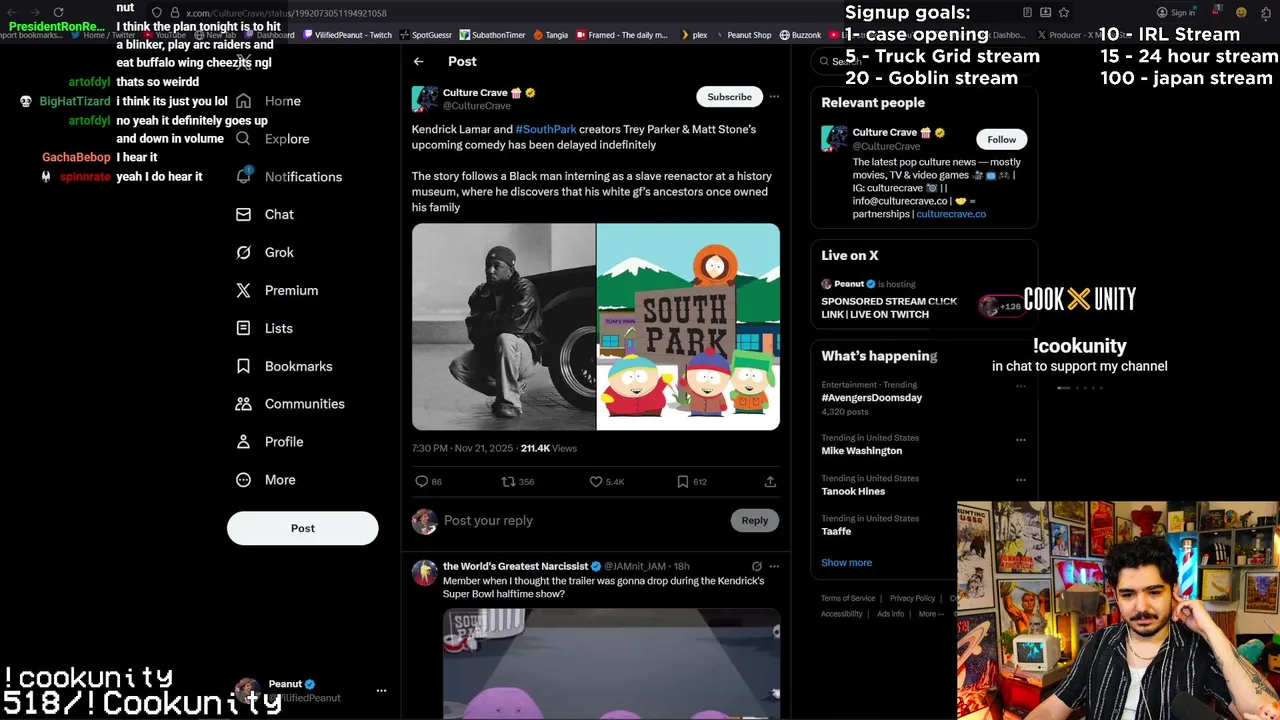Screen dimensions: 1280x720
Task: Click the Post your reply field
Action: pos(583,520)
